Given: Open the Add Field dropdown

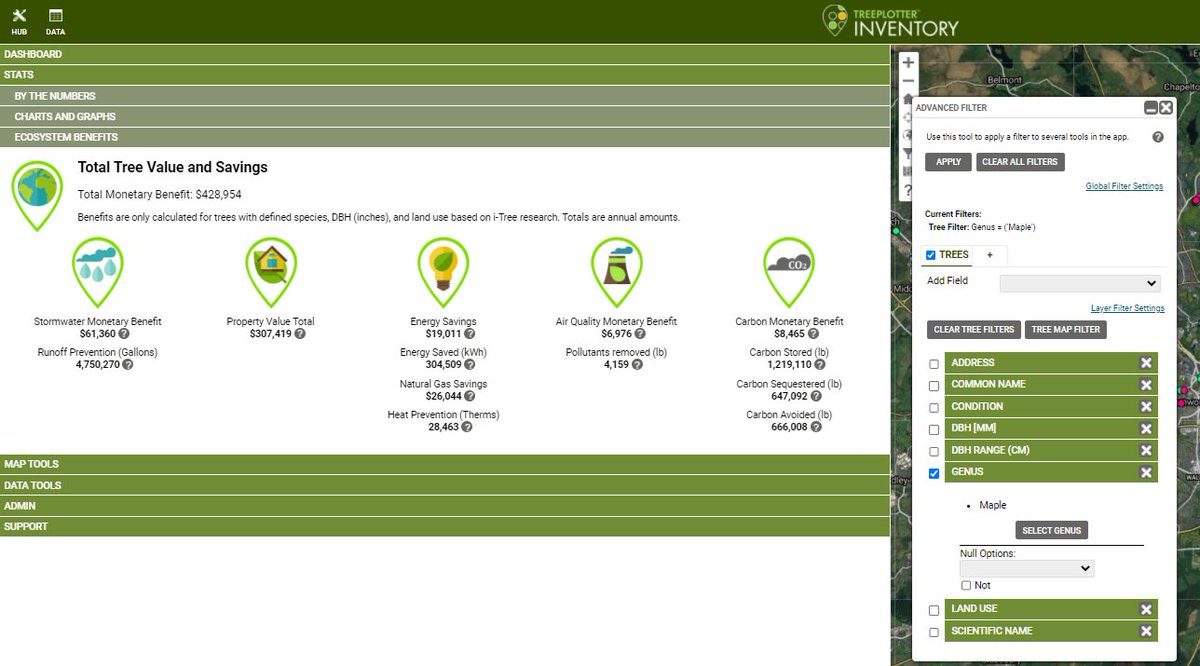Looking at the screenshot, I should 1080,283.
